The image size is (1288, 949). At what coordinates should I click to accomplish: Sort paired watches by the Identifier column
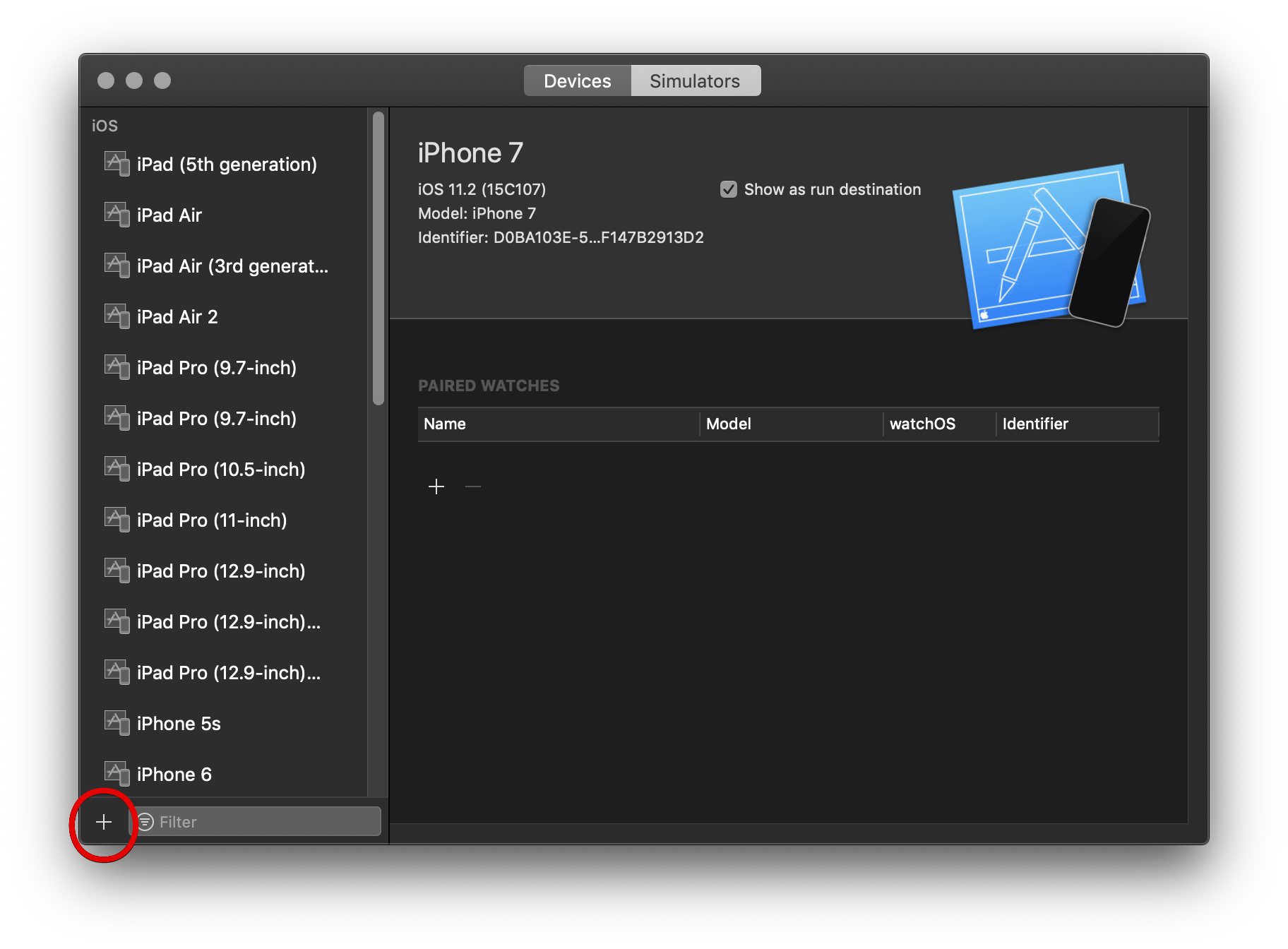pyautogui.click(x=1078, y=424)
